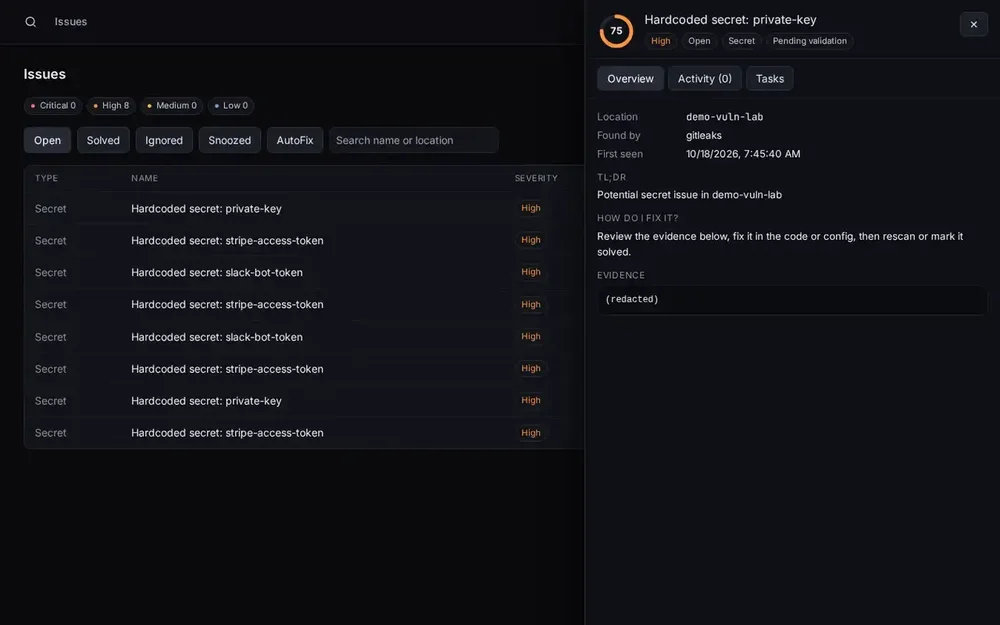The image size is (1000, 625).
Task: Click the 75 risk score ring
Action: [x=616, y=31]
